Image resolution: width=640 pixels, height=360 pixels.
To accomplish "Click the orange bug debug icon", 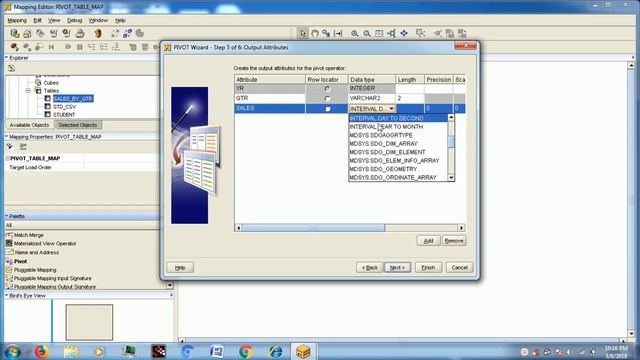I will click(98, 33).
